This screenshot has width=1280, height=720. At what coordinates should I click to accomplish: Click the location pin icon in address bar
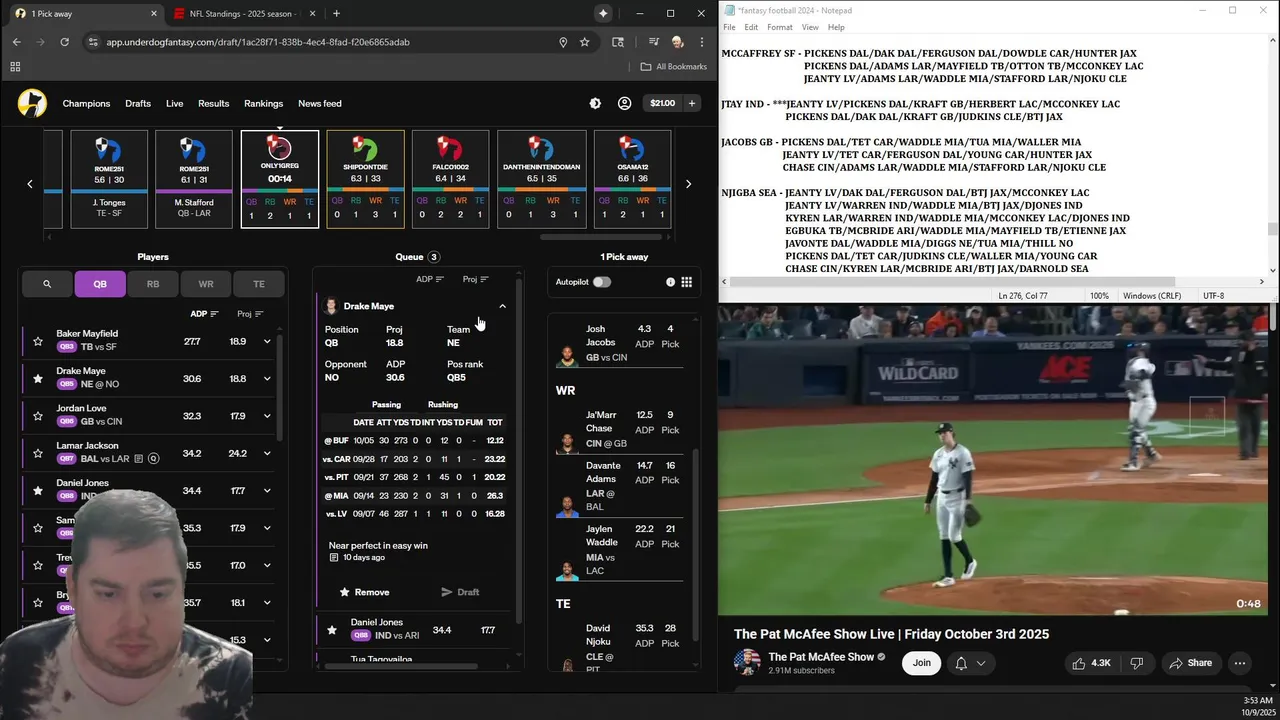tap(563, 42)
